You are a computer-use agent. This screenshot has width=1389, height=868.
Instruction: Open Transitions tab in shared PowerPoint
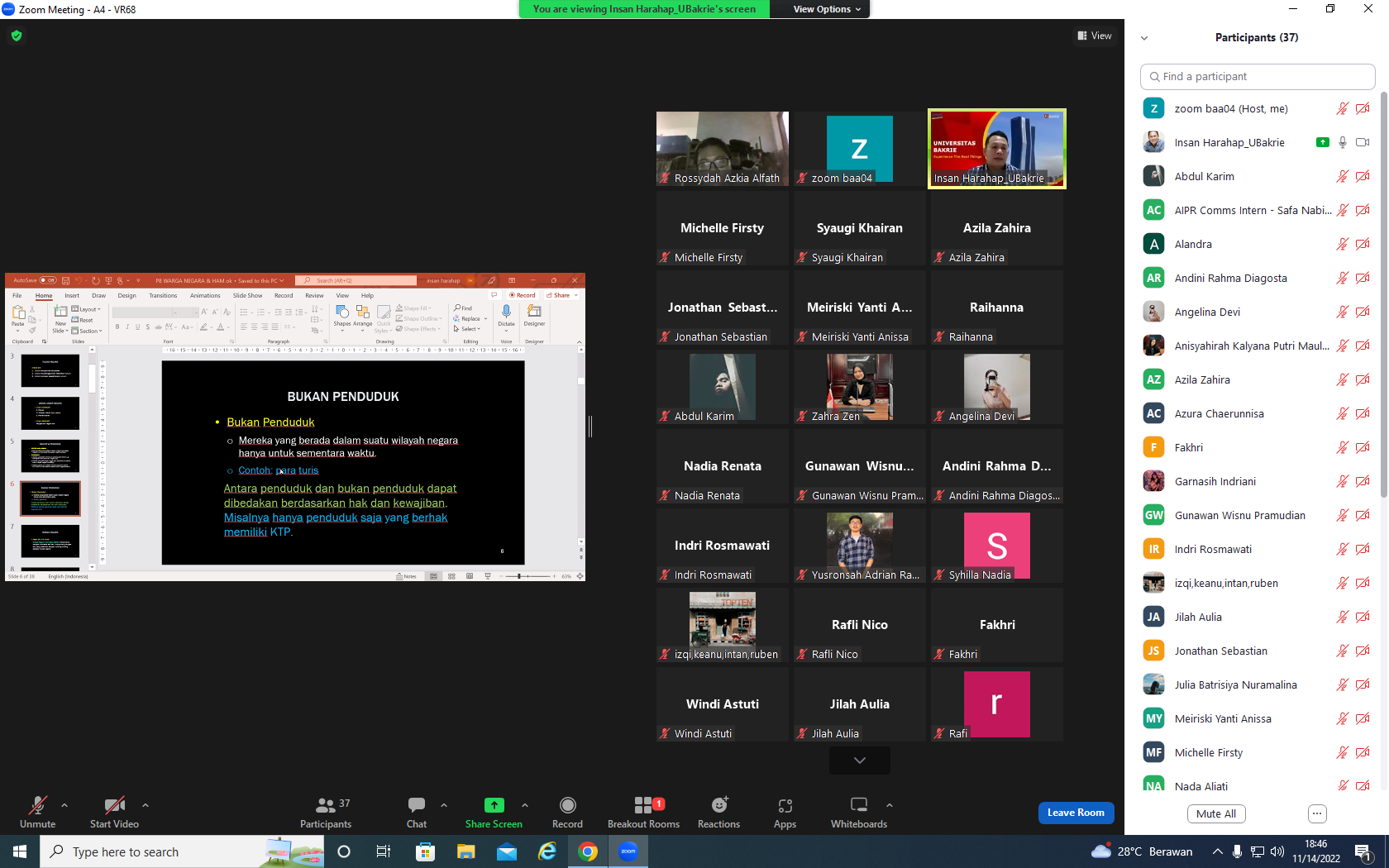163,295
